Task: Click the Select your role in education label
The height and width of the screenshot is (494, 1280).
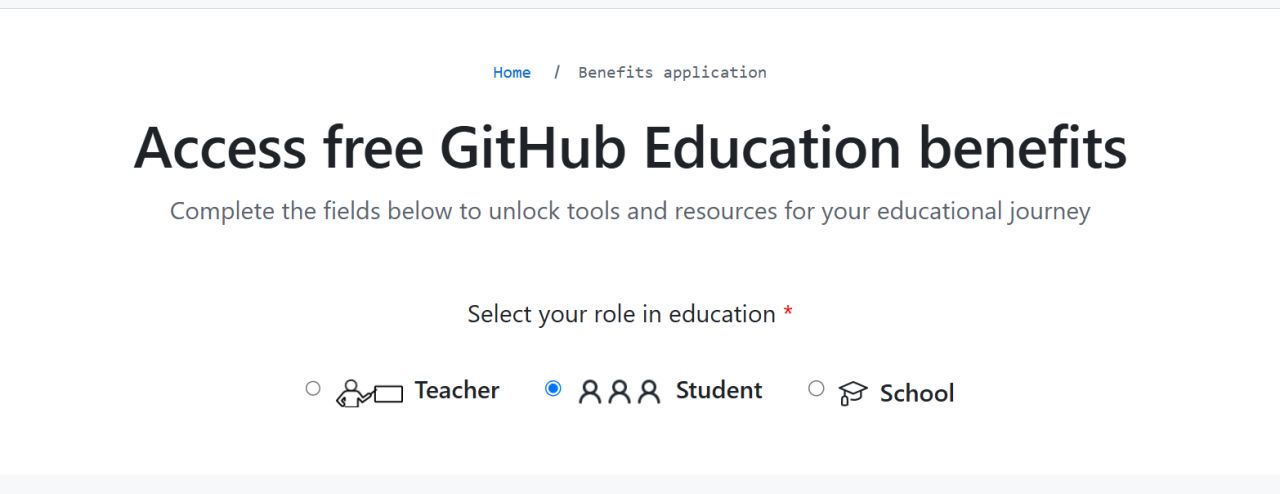Action: point(621,314)
